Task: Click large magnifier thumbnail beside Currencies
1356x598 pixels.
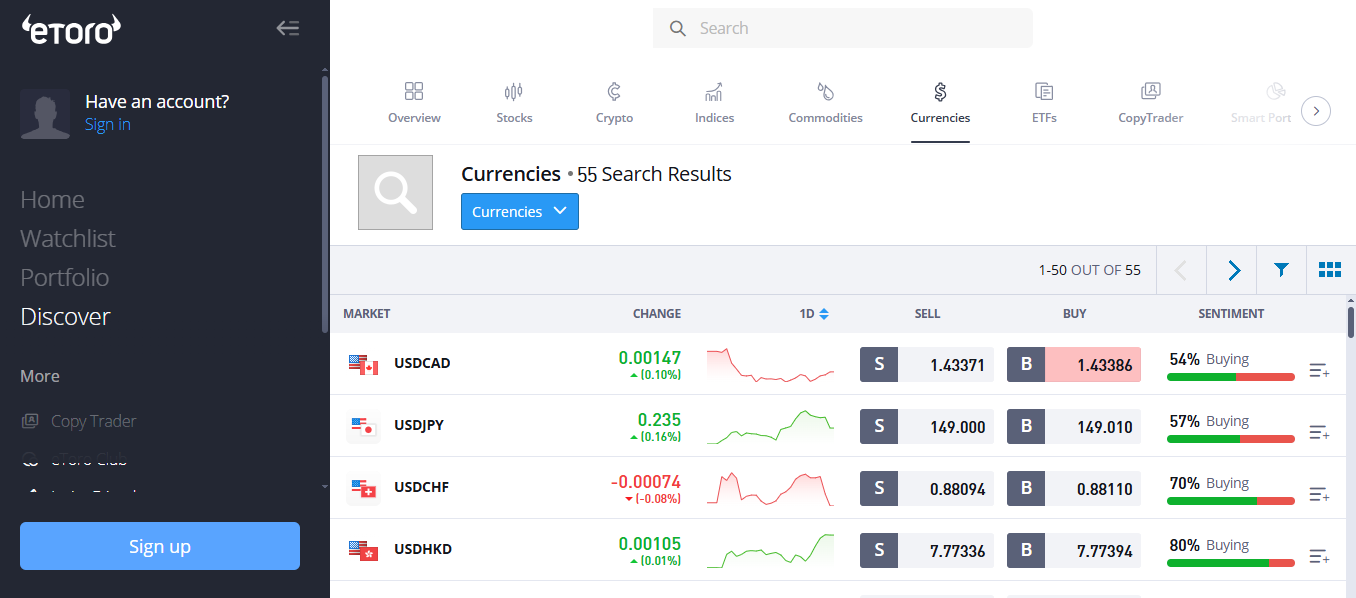Action: coord(395,192)
